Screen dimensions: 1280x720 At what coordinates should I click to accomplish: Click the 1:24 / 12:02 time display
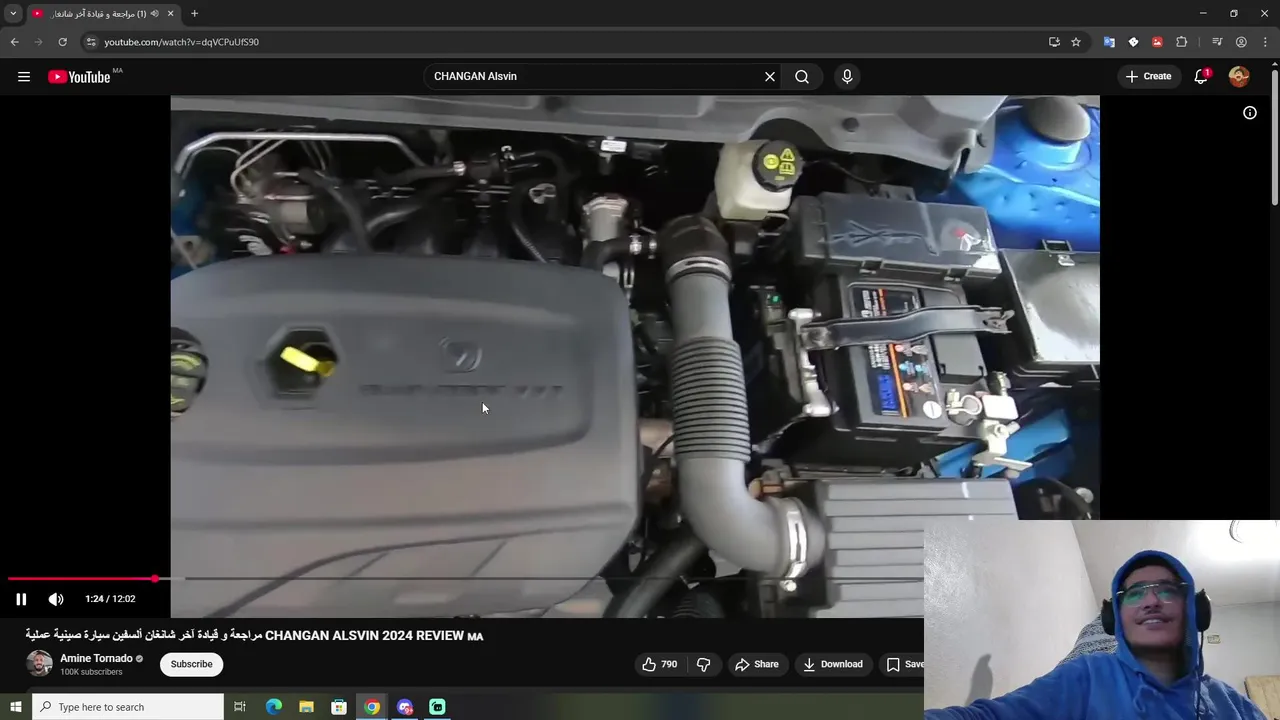coord(110,599)
